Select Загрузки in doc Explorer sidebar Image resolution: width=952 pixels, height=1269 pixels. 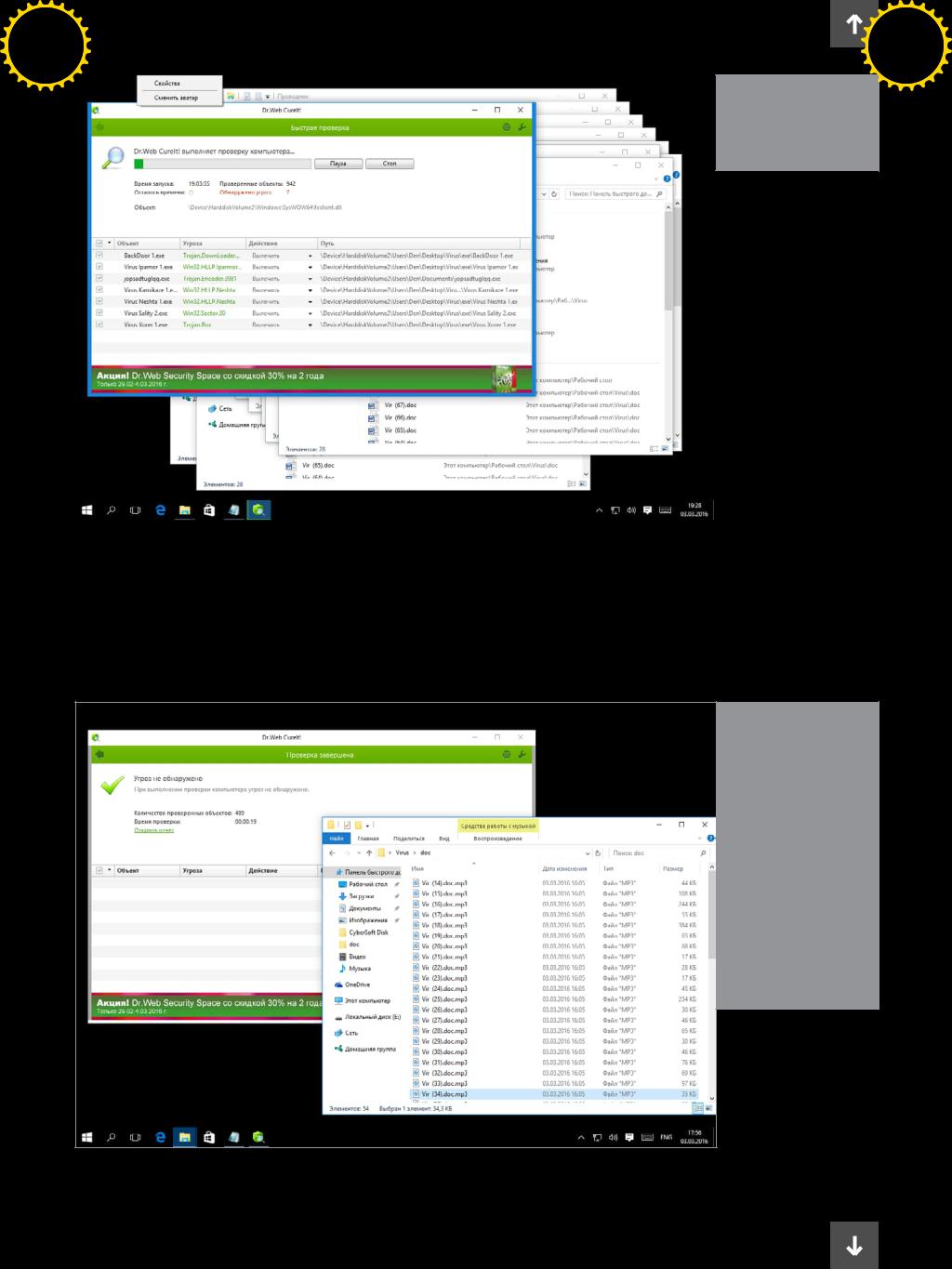[362, 896]
